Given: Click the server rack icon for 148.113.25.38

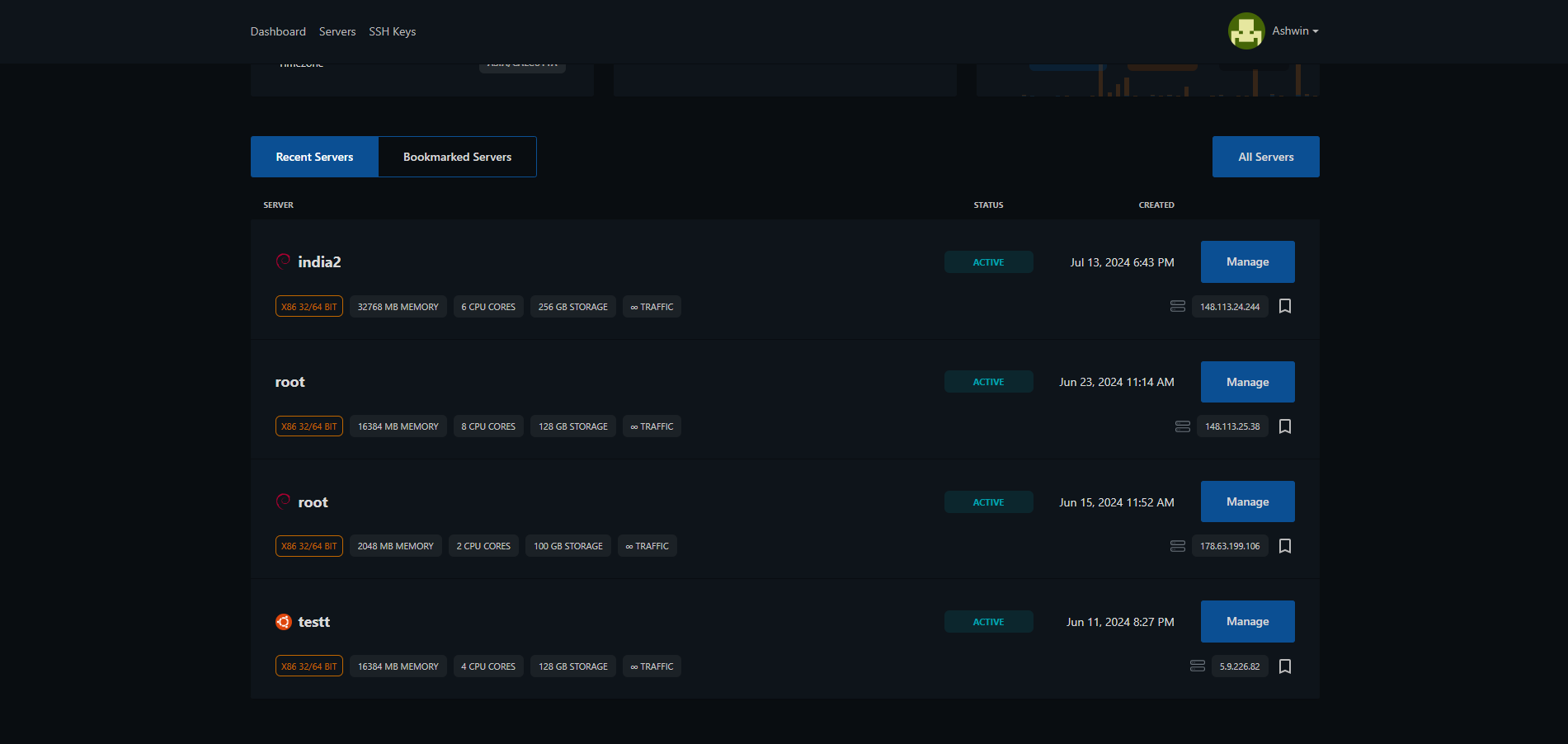Looking at the screenshot, I should pyautogui.click(x=1182, y=426).
